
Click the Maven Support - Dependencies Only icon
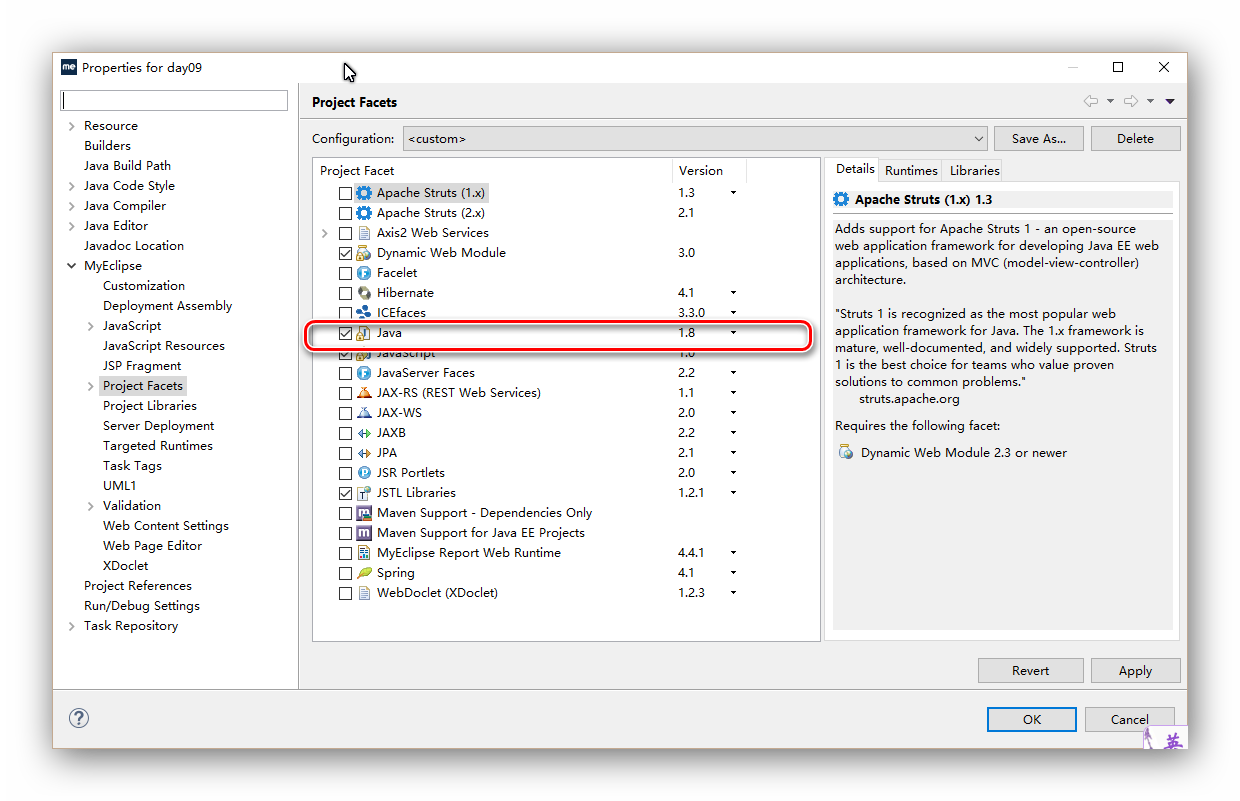point(364,513)
